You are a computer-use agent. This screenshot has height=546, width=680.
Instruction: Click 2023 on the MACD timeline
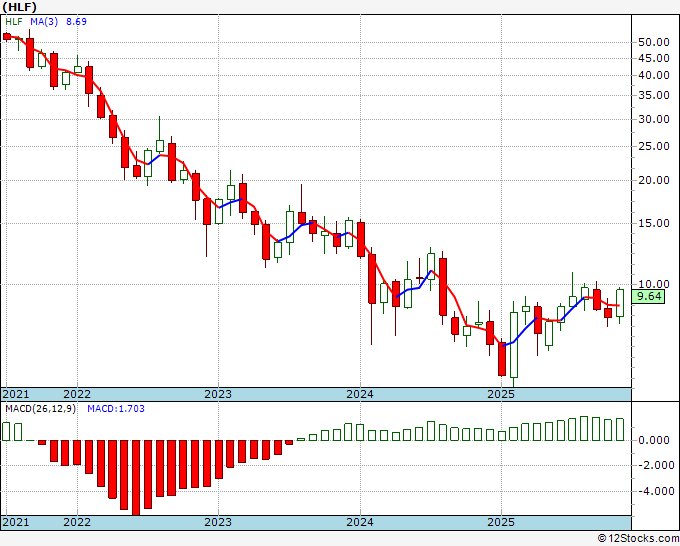click(x=218, y=522)
